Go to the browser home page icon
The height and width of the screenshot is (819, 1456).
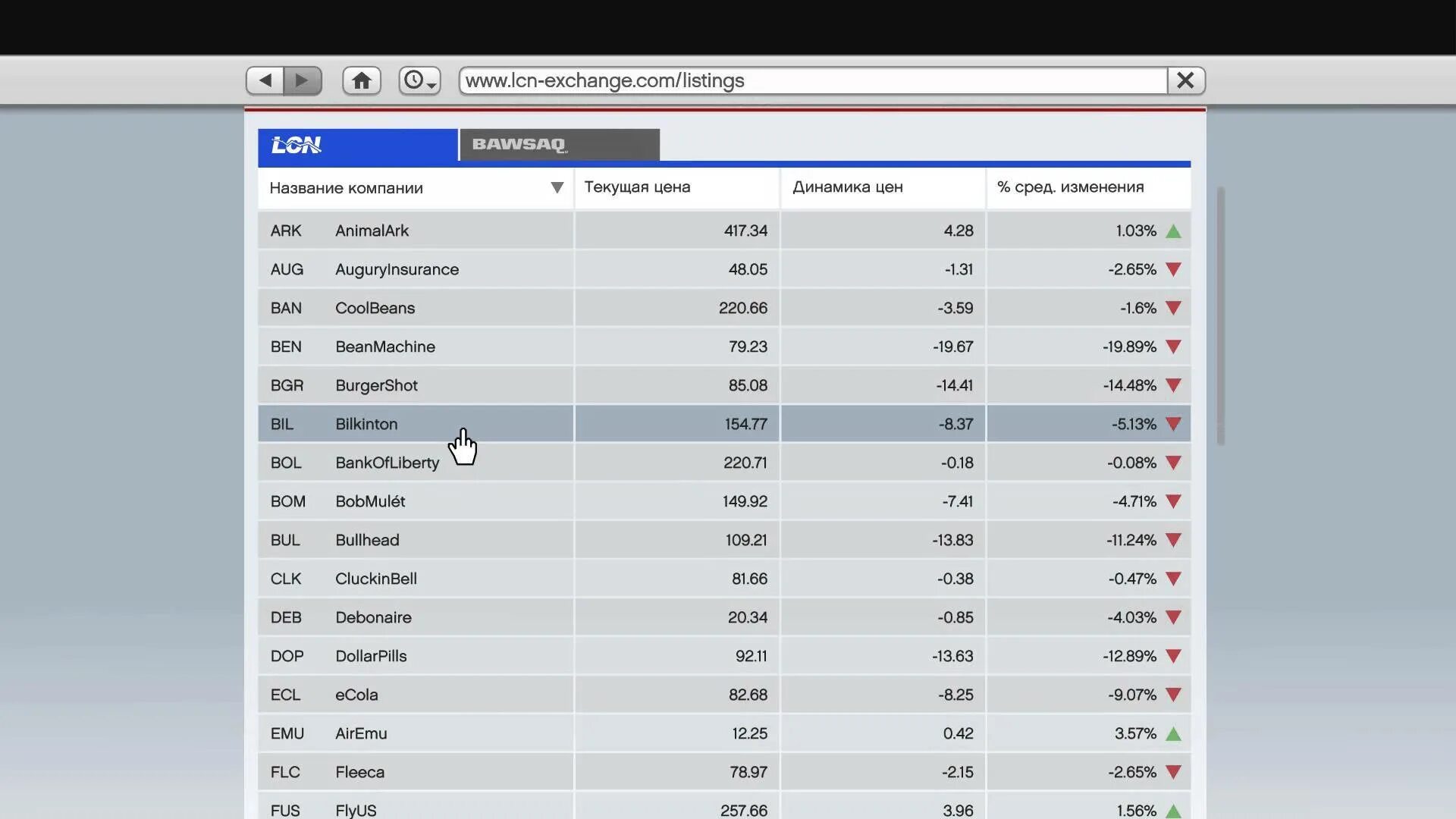362,80
